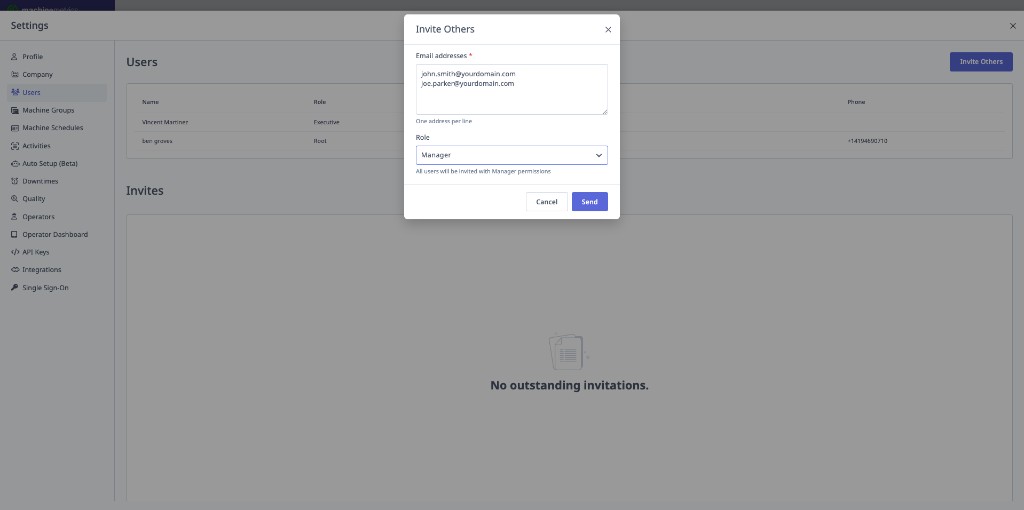Click the Profile person icon in sidebar
The image size is (1024, 510).
click(x=14, y=57)
